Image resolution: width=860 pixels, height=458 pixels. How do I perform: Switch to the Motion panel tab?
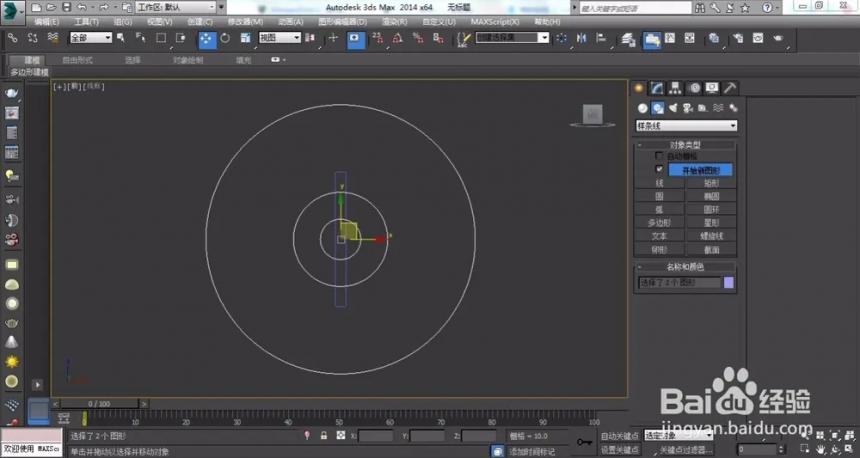(x=694, y=88)
